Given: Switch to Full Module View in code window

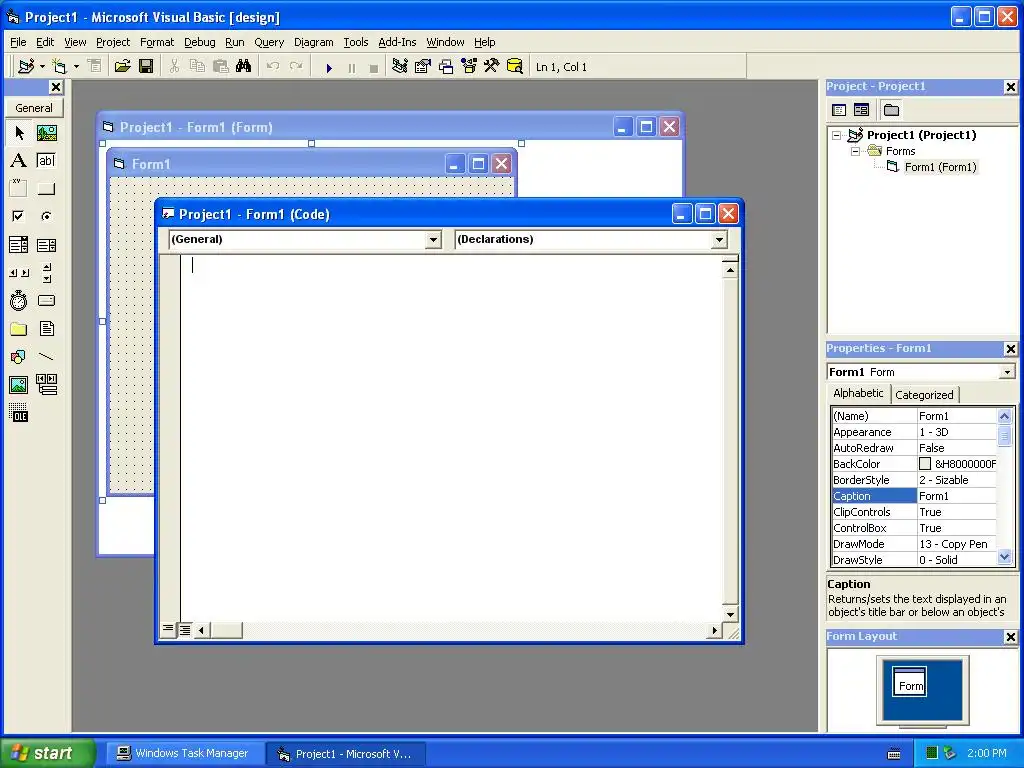Looking at the screenshot, I should [x=185, y=630].
